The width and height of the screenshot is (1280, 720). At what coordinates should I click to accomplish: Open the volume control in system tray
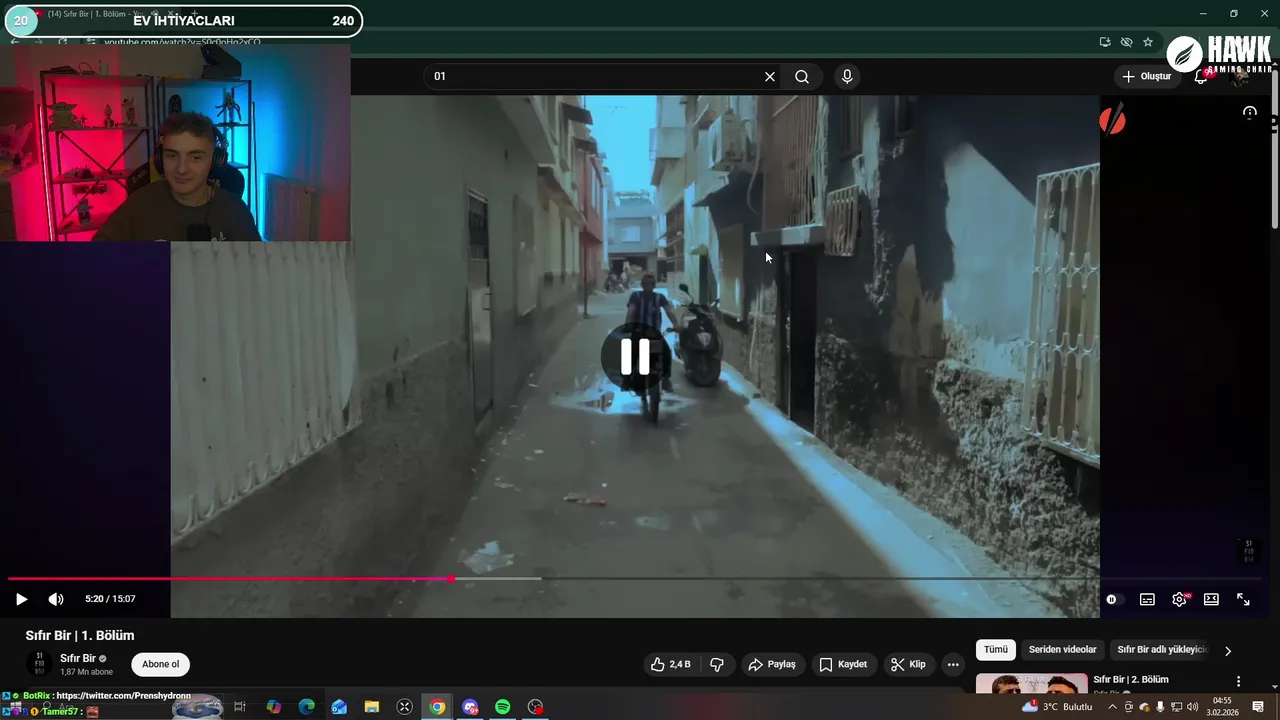1192,707
